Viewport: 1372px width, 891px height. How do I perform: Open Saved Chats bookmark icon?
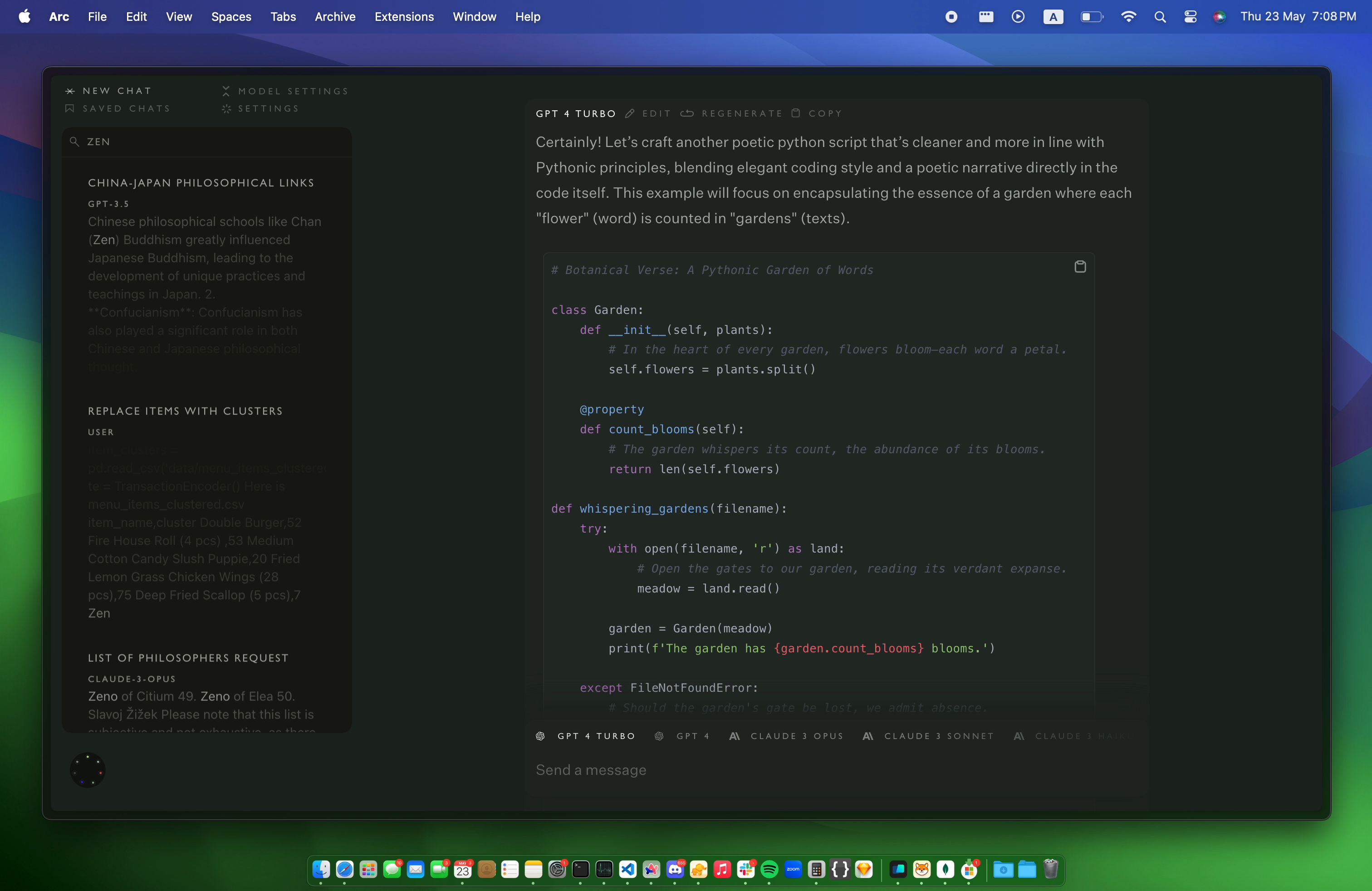point(70,108)
